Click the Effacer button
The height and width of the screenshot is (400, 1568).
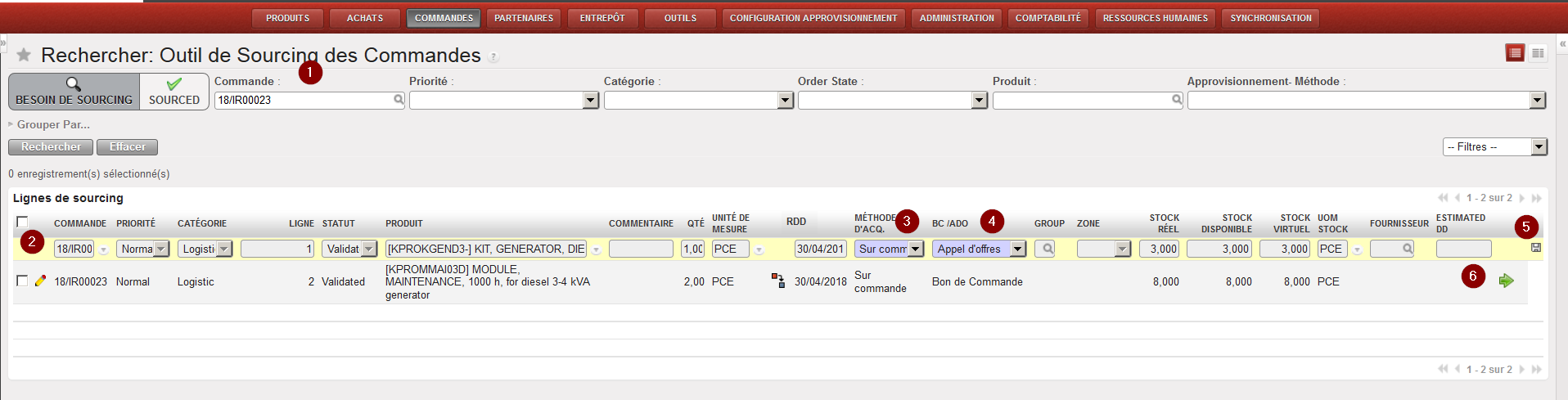click(127, 146)
